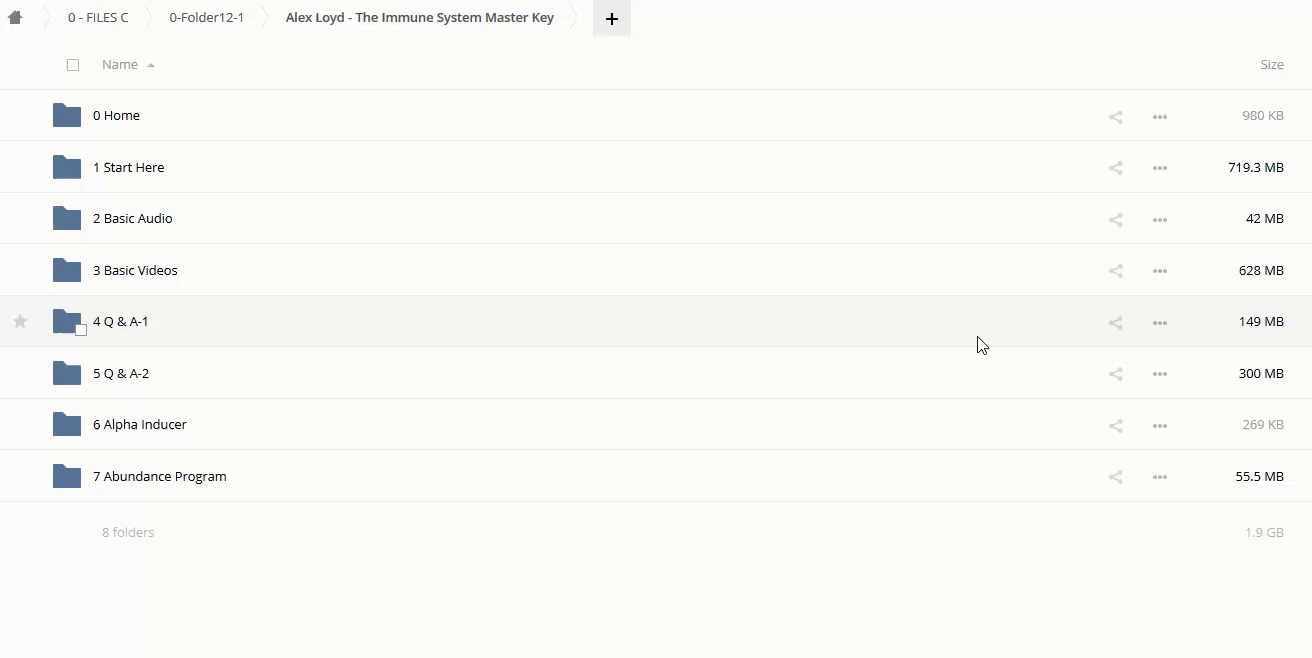The image size is (1312, 658).
Task: Open more actions for 6 Alpha Inducer
Action: [1160, 426]
